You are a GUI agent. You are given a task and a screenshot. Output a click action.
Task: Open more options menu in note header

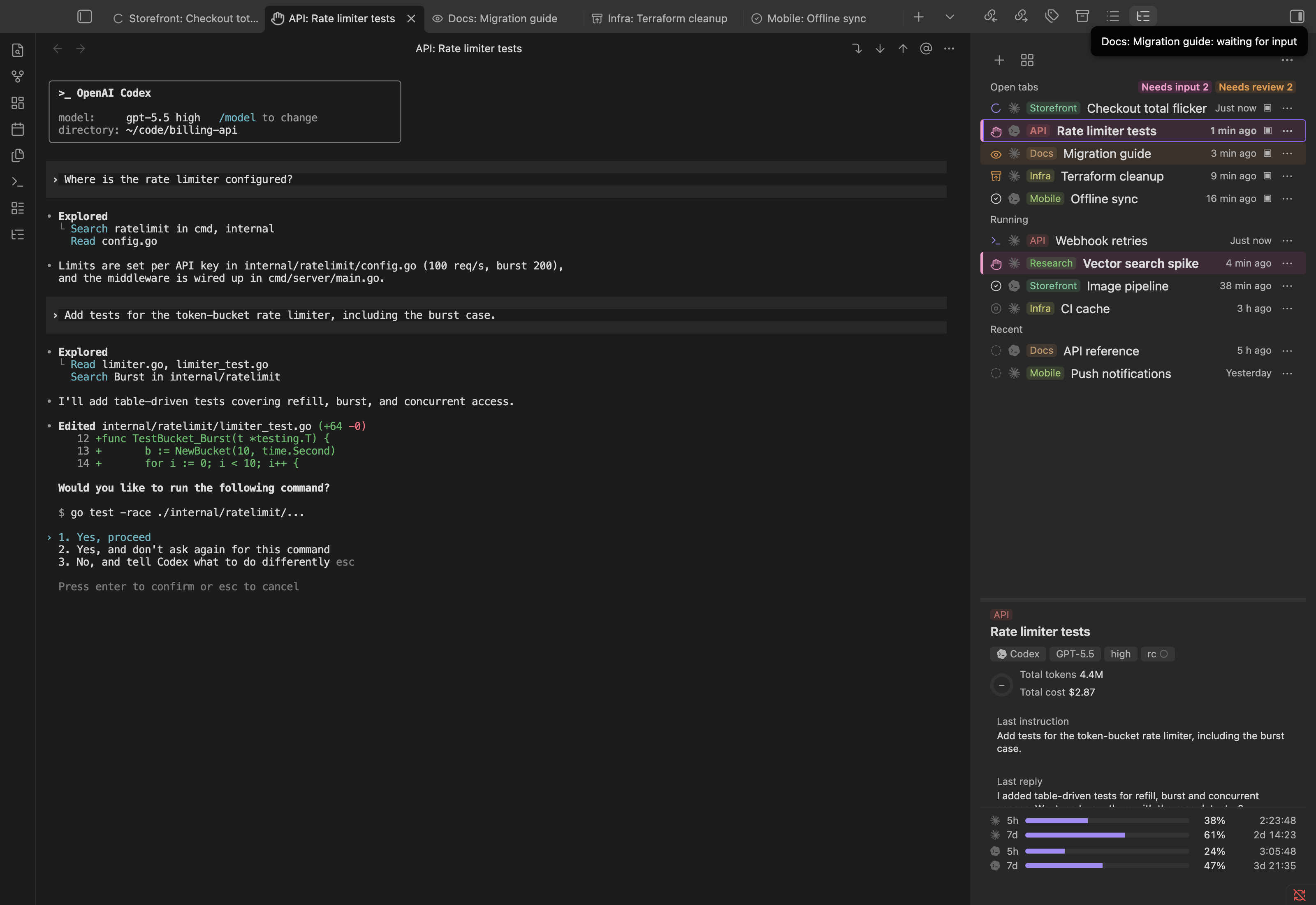pos(949,49)
